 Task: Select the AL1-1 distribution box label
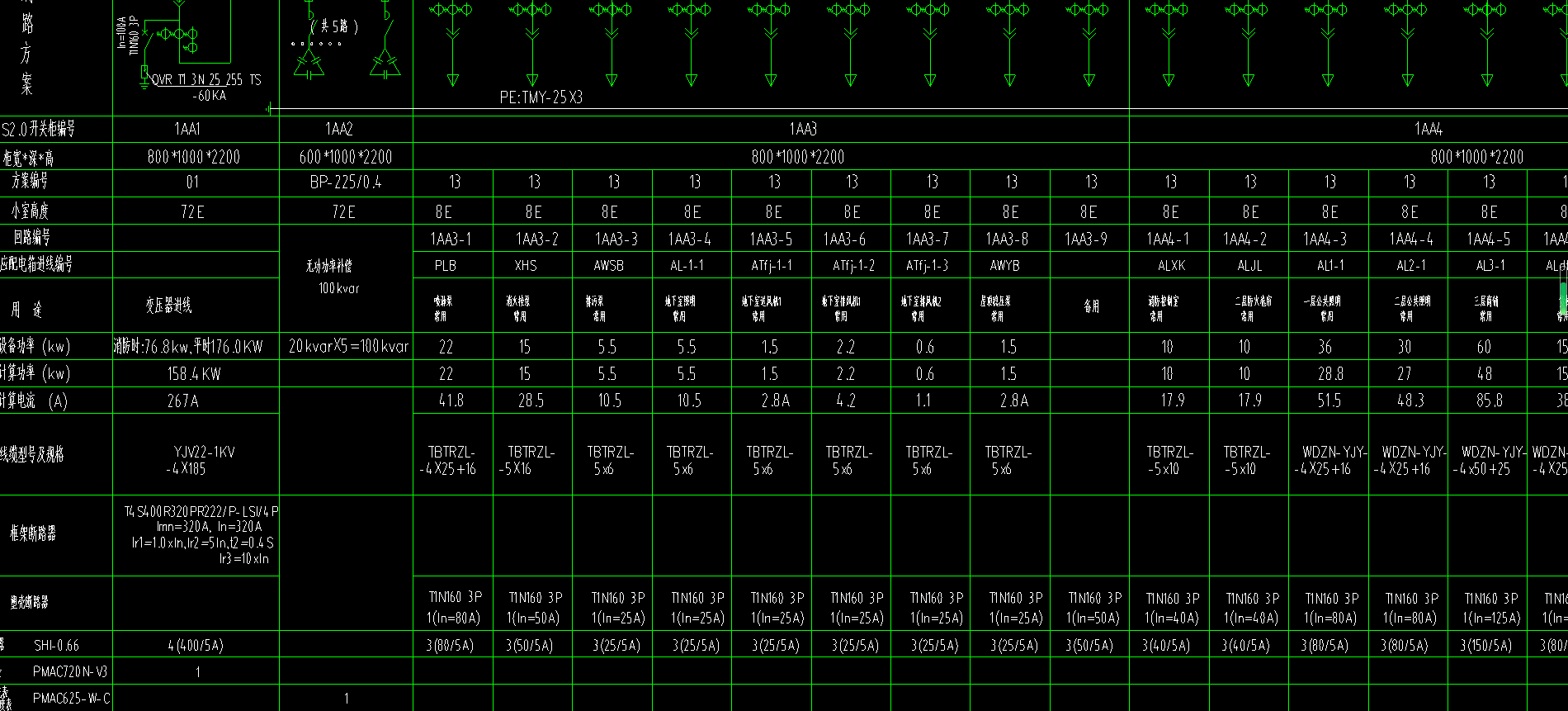pos(1329,266)
